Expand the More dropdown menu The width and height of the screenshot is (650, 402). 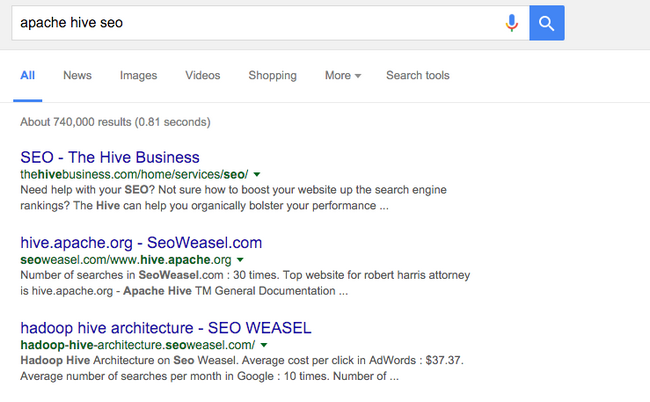coord(342,76)
